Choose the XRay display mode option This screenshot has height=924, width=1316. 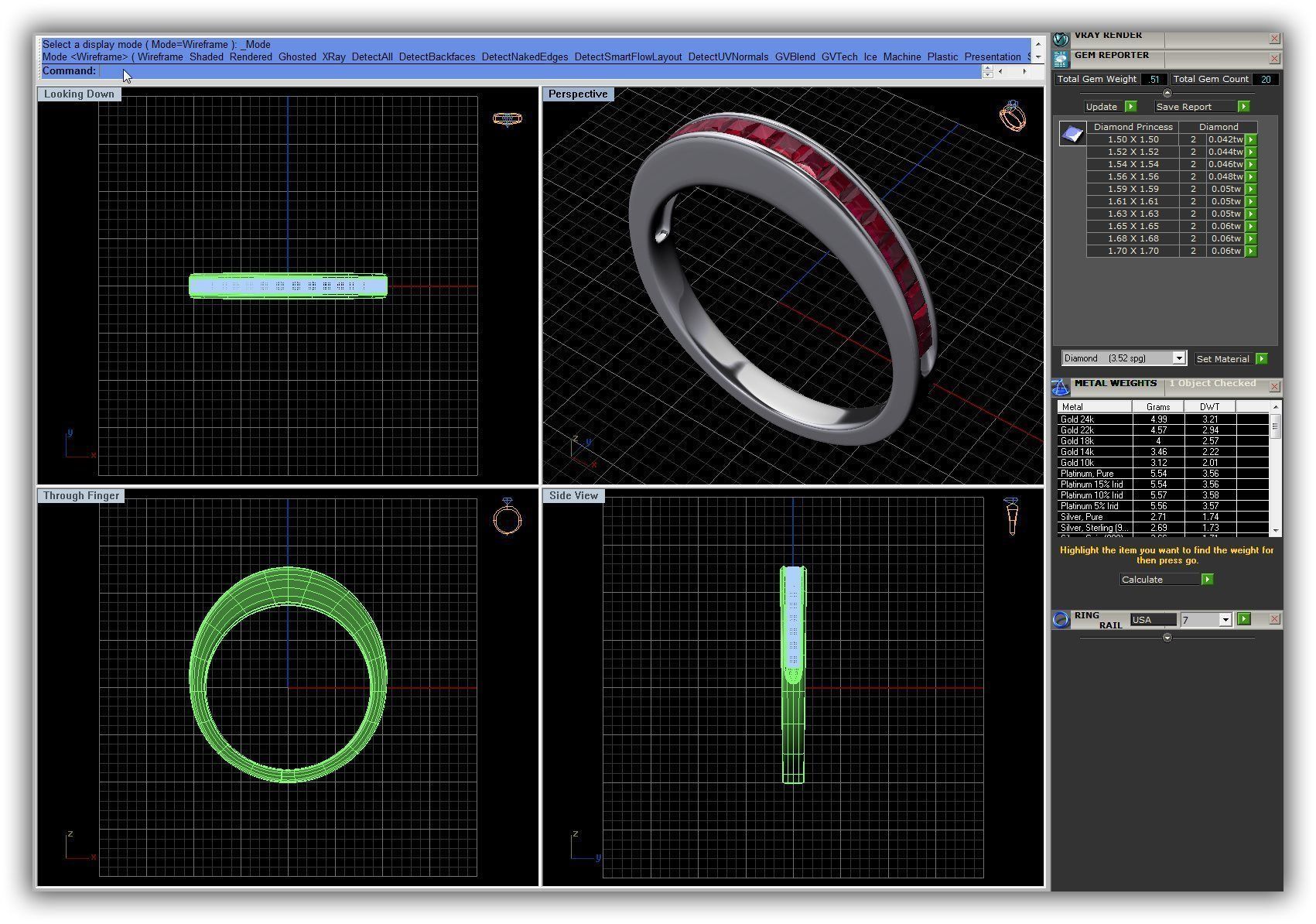click(x=333, y=57)
